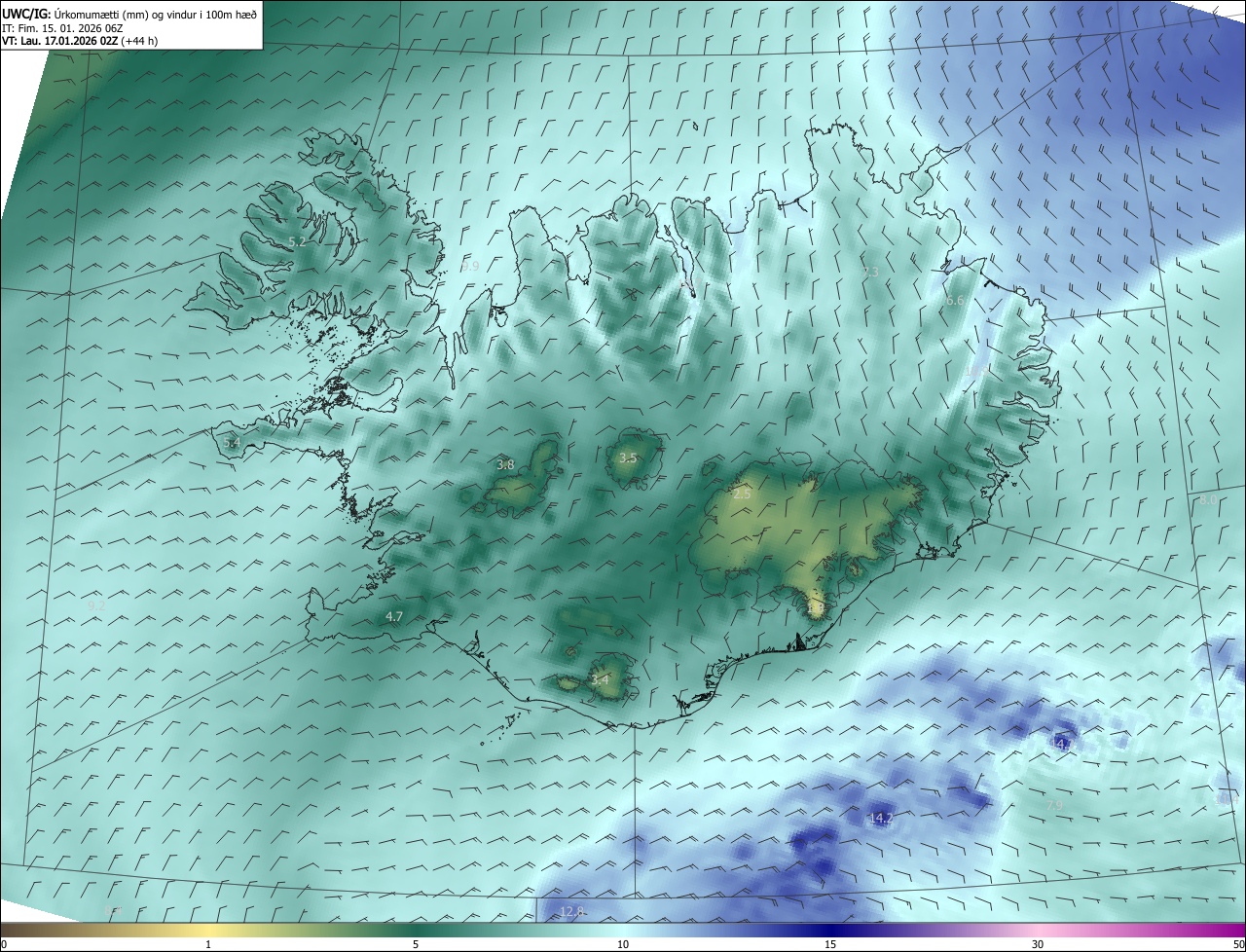Image resolution: width=1246 pixels, height=952 pixels.
Task: Click the 2.5 value on the large glacier
Action: pyautogui.click(x=742, y=494)
